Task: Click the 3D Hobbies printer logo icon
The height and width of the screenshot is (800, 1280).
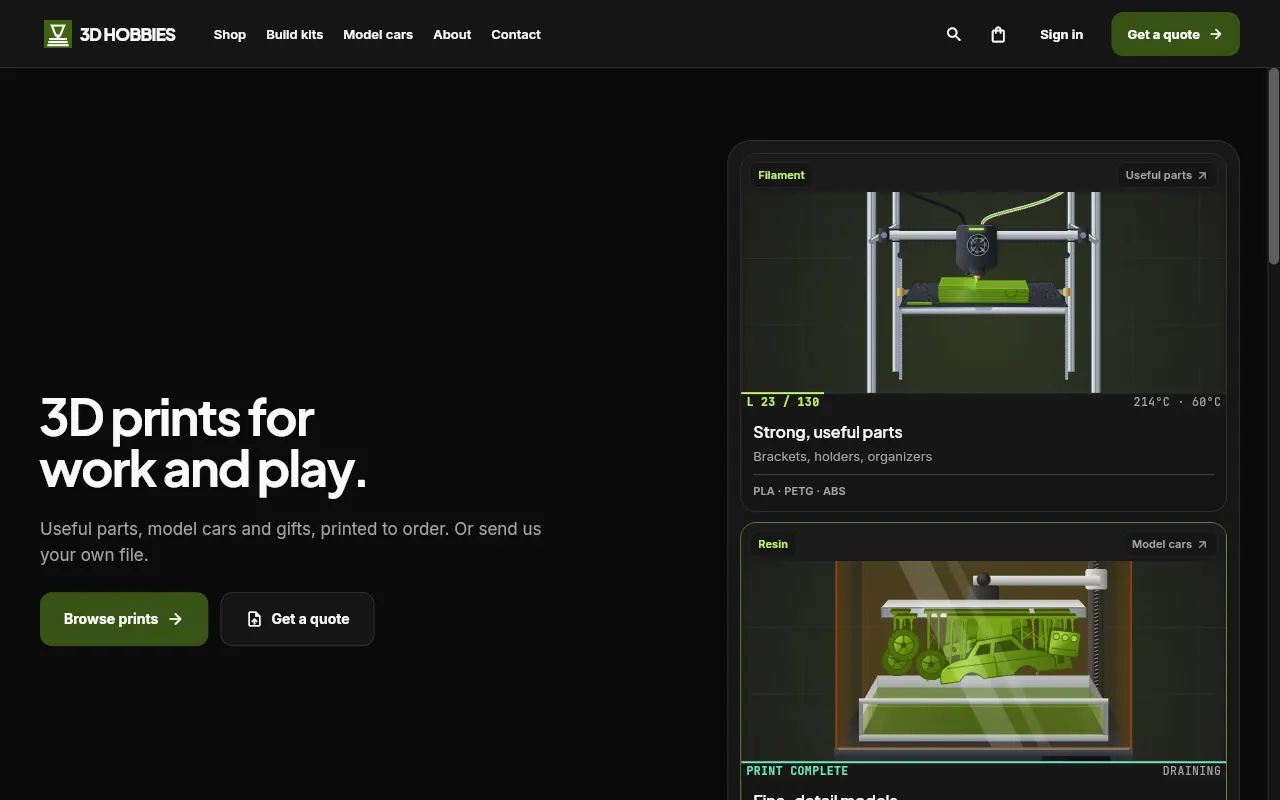Action: [58, 34]
